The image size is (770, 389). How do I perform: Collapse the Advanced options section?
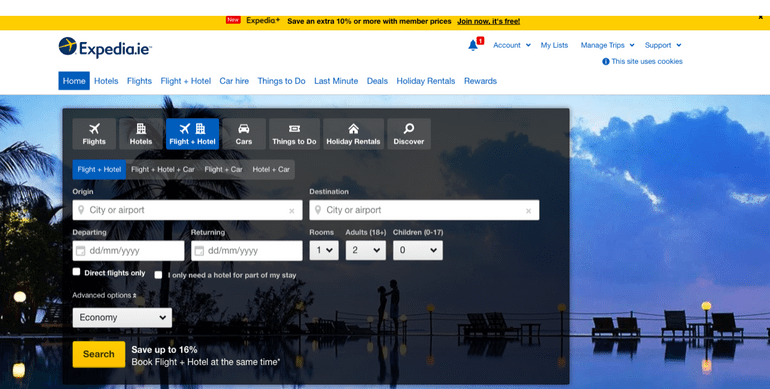click(104, 295)
